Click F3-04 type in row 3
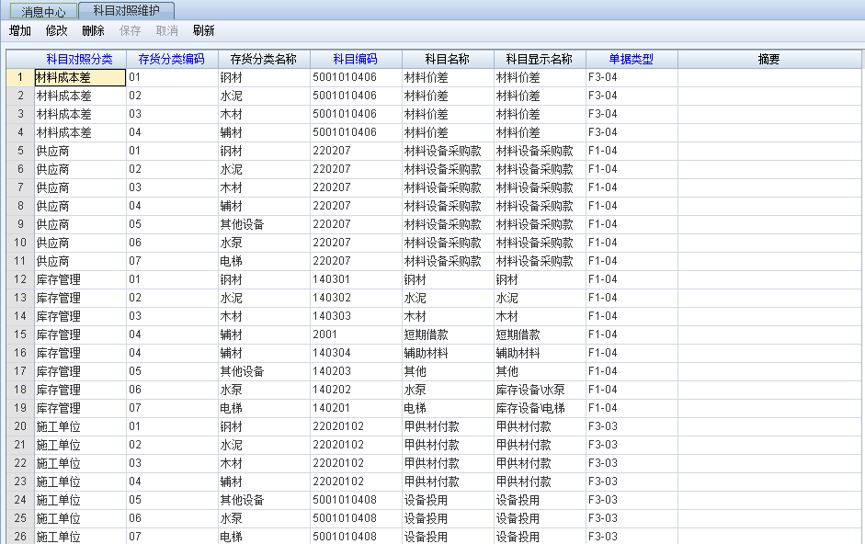Image resolution: width=865 pixels, height=544 pixels. click(x=631, y=114)
